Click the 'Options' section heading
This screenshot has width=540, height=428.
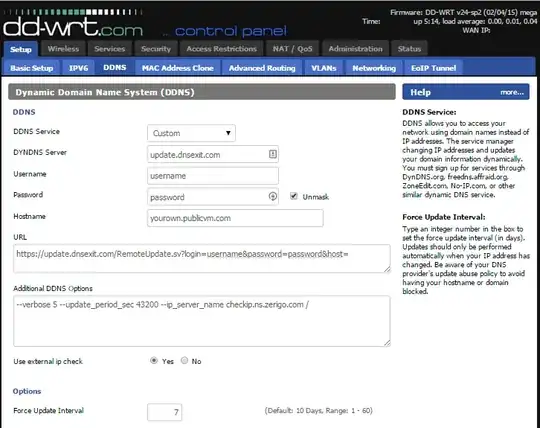pos(27,391)
